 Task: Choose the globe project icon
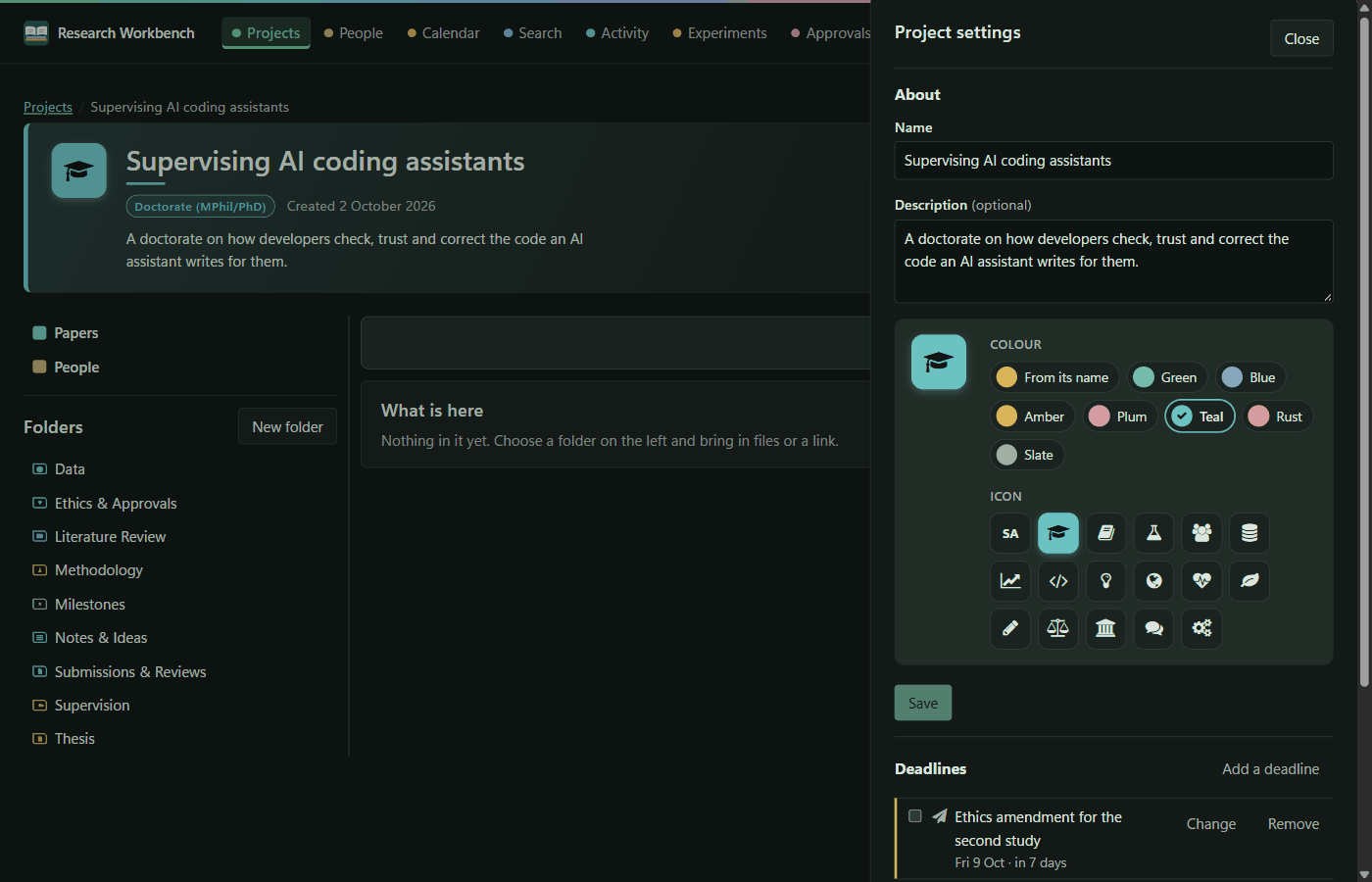(x=1154, y=581)
